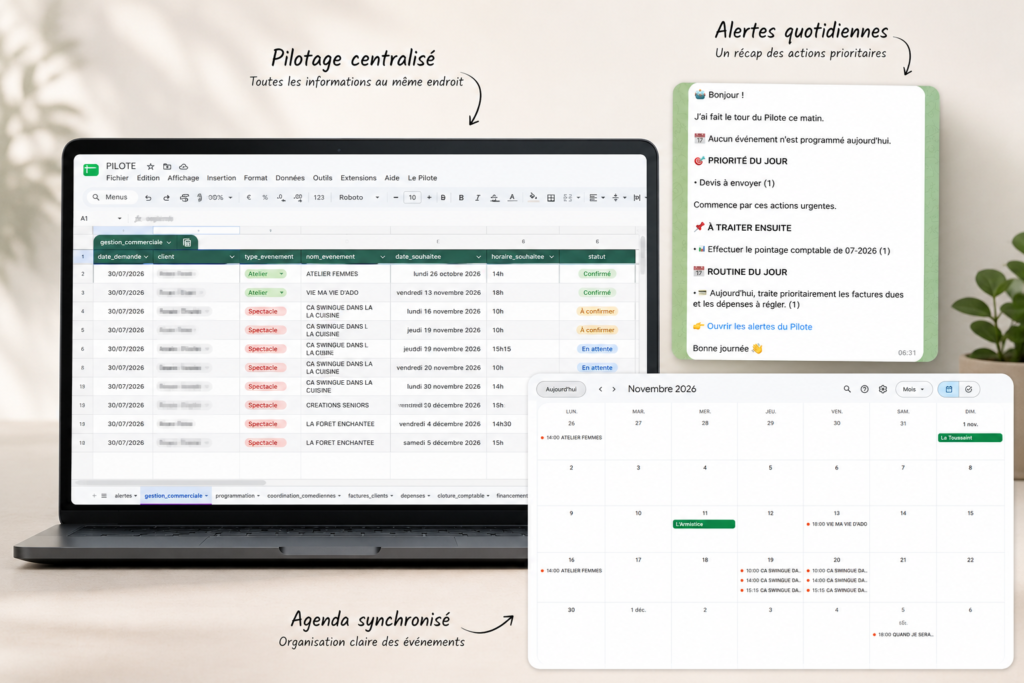1024x683 pixels.
Task: Format cells as percent
Action: point(265,197)
